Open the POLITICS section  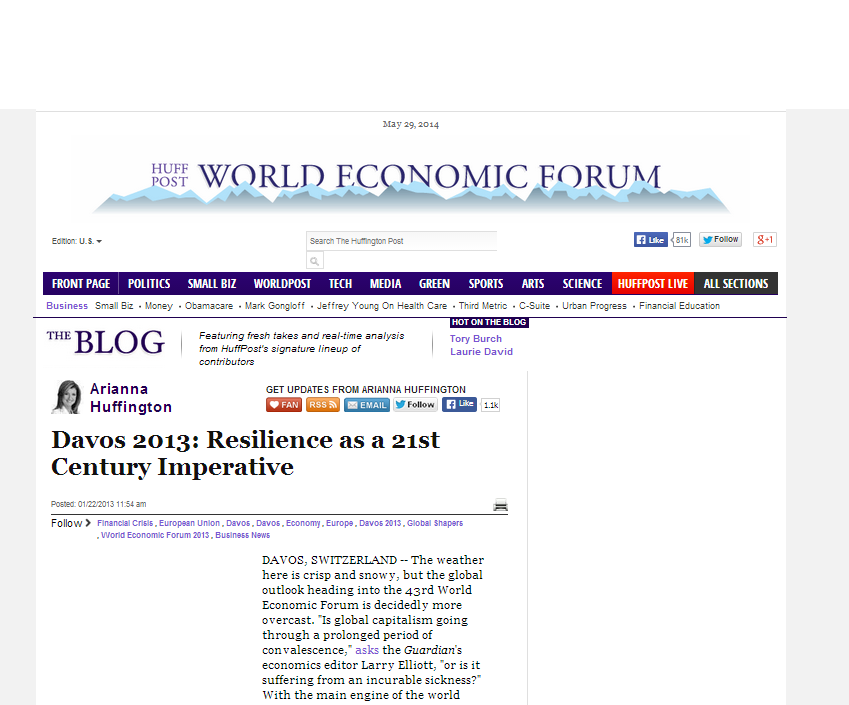pos(149,284)
